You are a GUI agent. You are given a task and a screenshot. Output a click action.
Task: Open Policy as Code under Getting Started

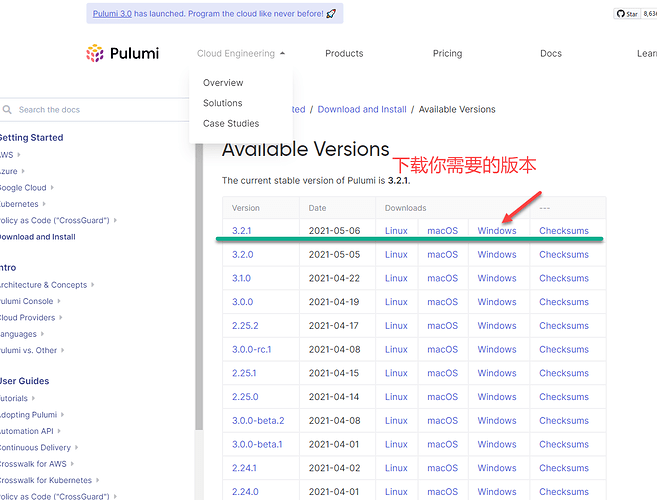(54, 220)
